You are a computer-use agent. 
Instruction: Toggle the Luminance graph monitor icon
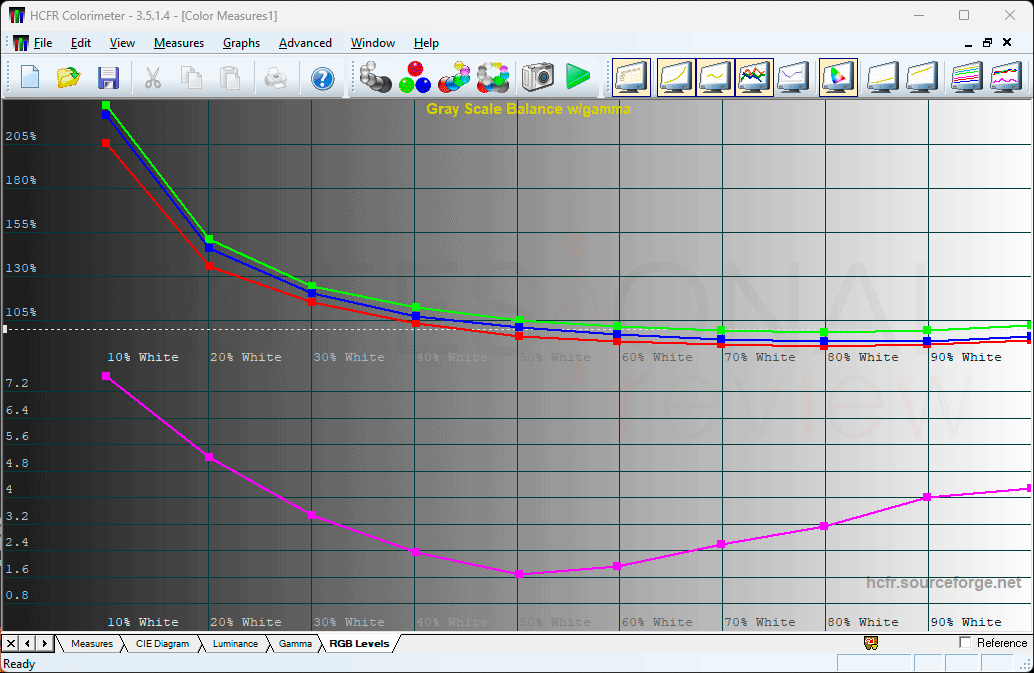coord(675,78)
